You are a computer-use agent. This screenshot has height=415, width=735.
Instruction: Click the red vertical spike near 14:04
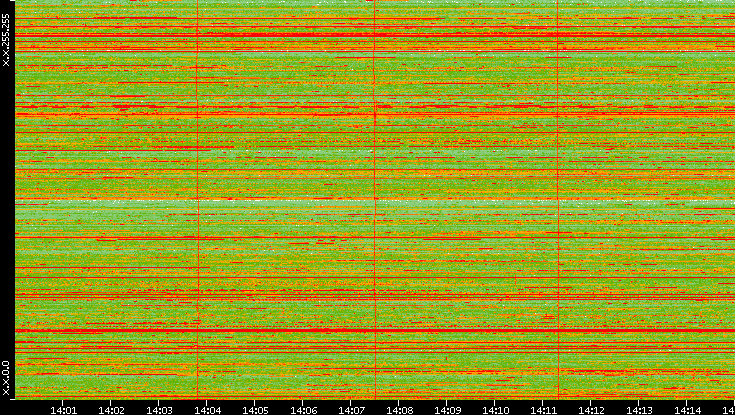tap(197, 199)
